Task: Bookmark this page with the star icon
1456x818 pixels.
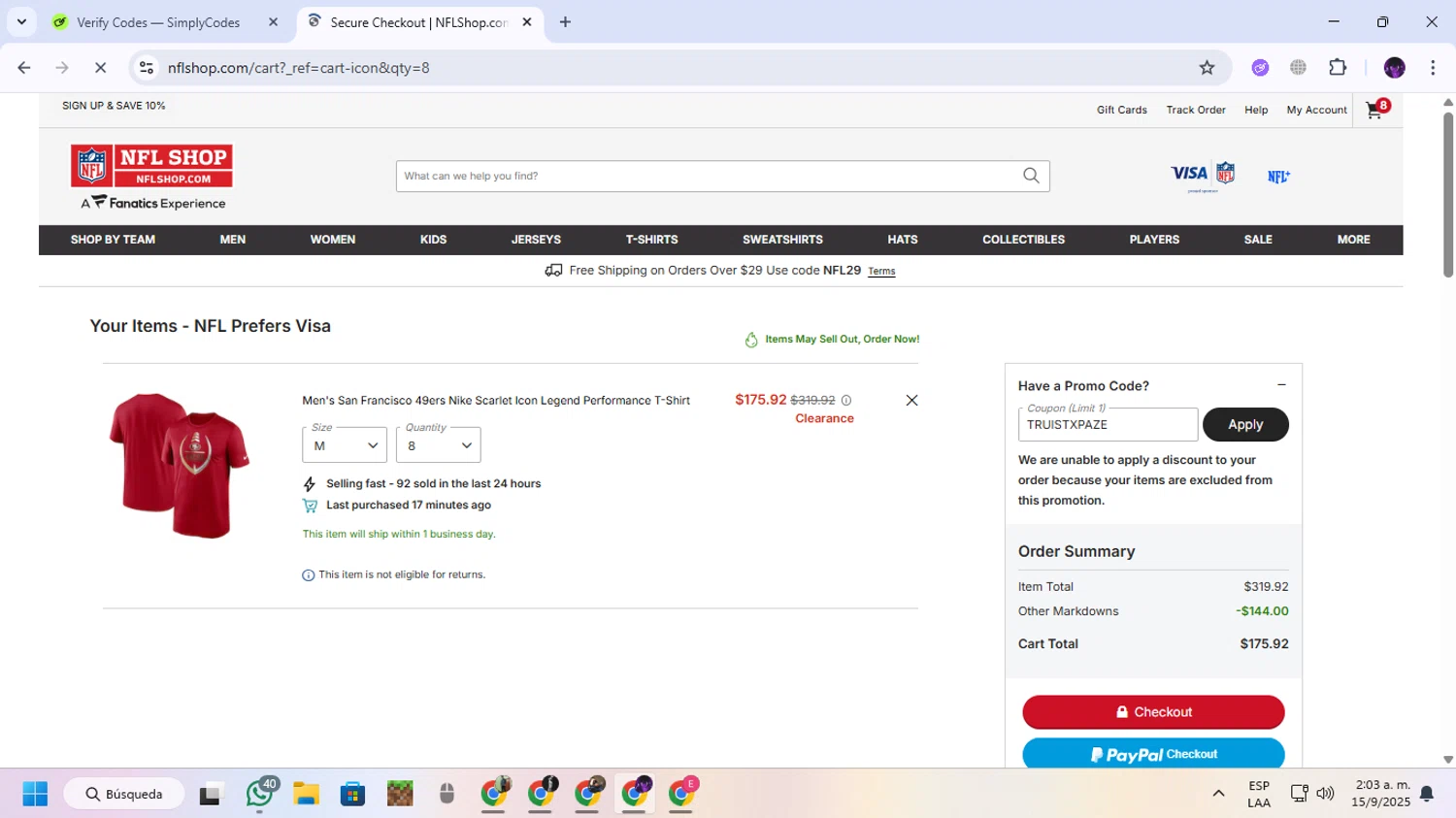Action: [x=1207, y=68]
